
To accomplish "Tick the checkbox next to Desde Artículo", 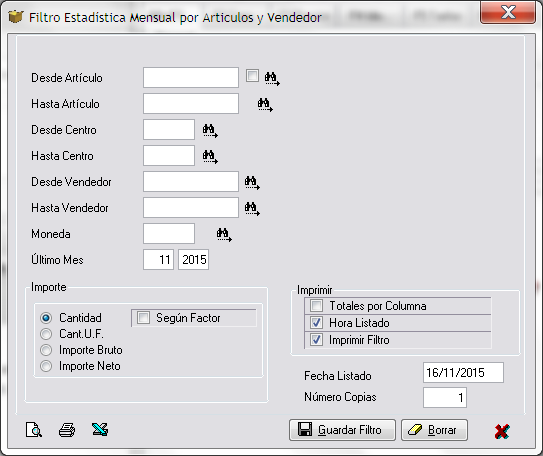I will (252, 76).
